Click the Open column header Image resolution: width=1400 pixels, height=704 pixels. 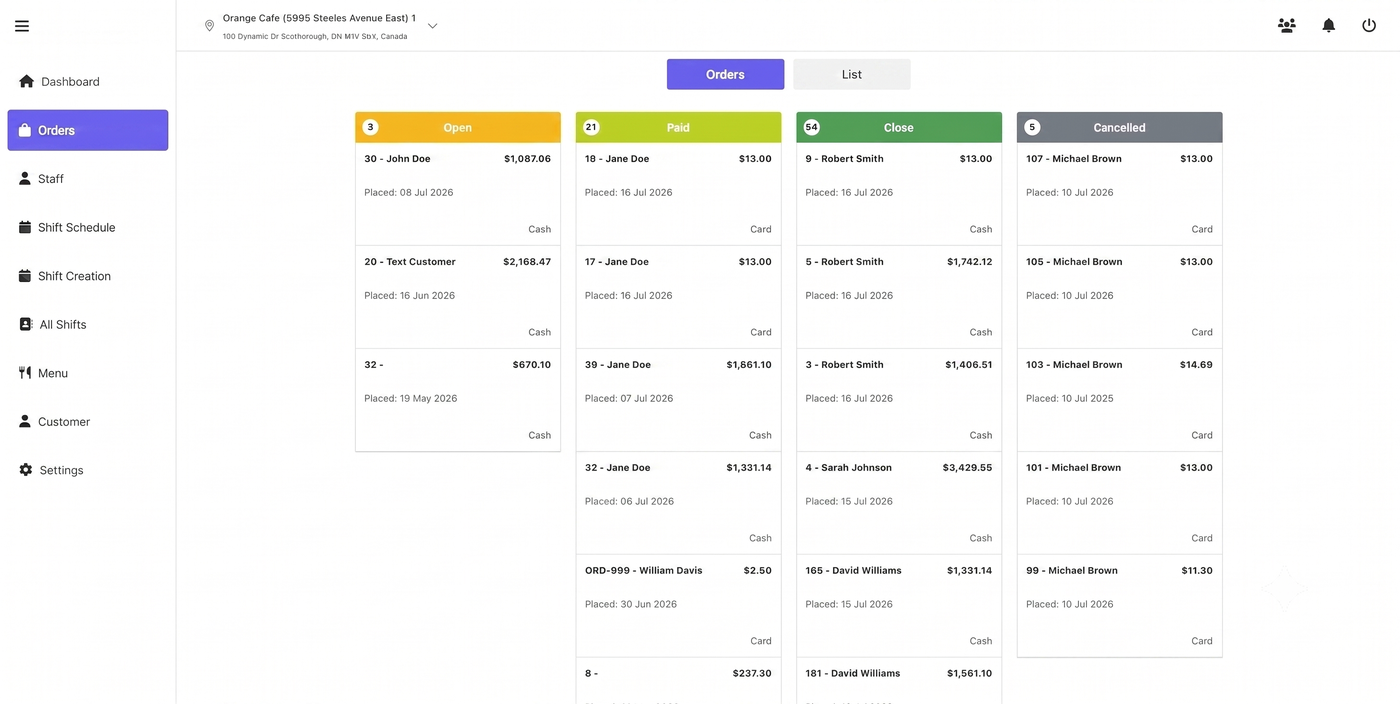[458, 127]
